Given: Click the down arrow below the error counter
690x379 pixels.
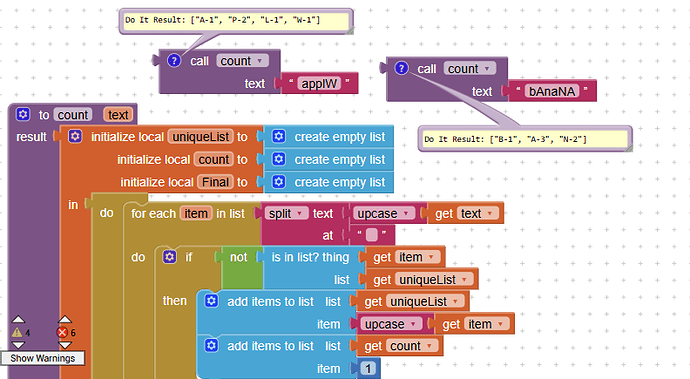Looking at the screenshot, I should 65,345.
